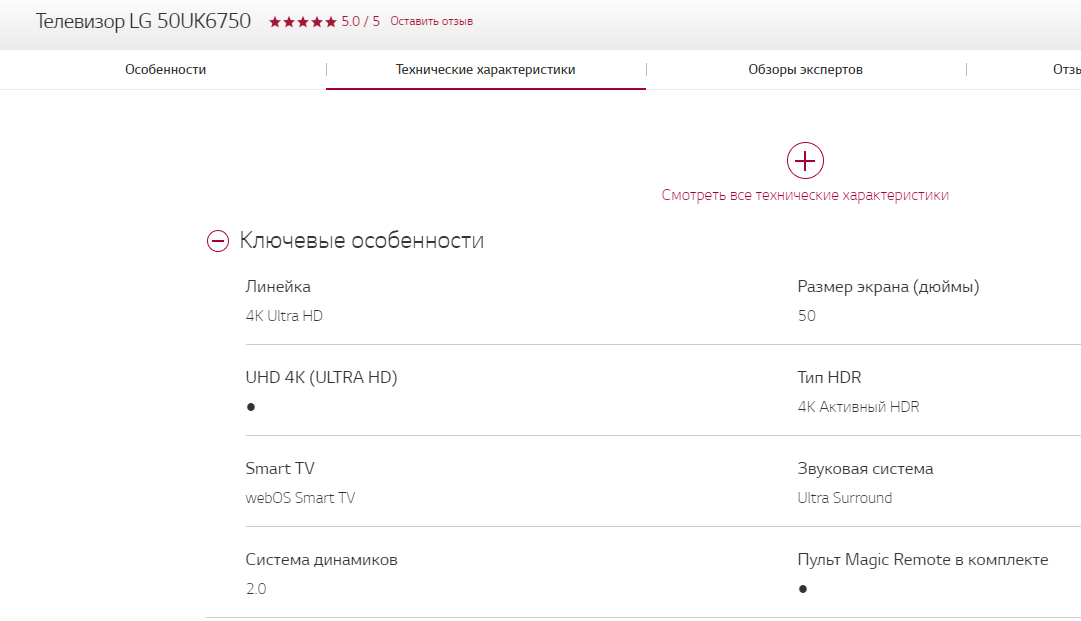Screen dimensions: 1081x621
Task: Select the 4K Активный HDR value
Action: coord(858,407)
